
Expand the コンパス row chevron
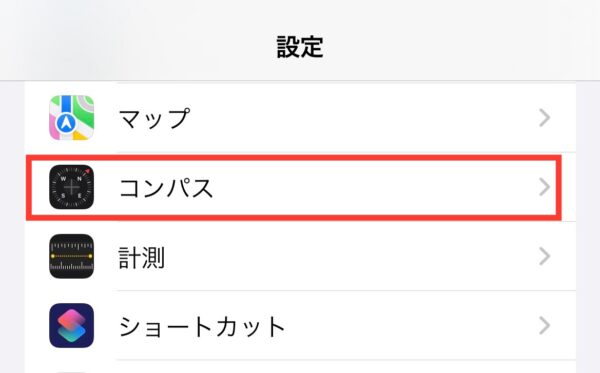[x=545, y=187]
